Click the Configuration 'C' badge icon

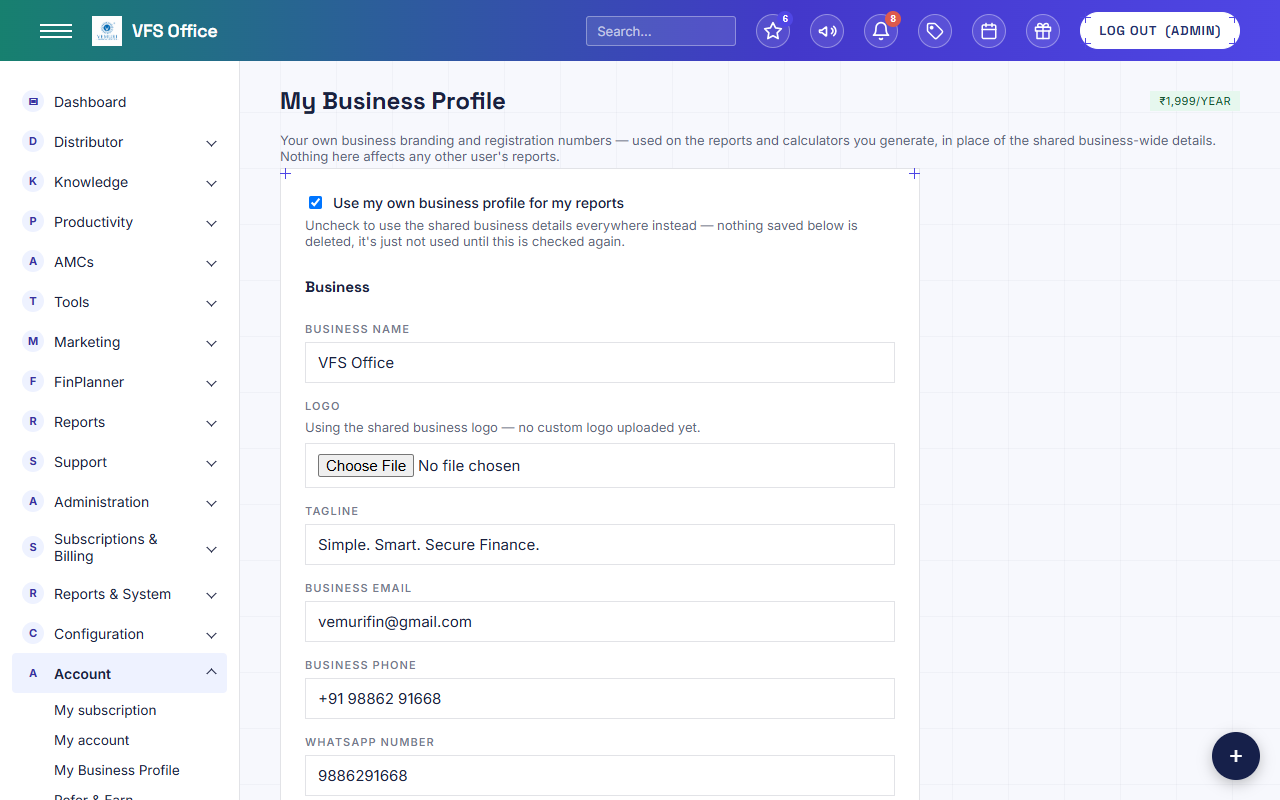[33, 633]
